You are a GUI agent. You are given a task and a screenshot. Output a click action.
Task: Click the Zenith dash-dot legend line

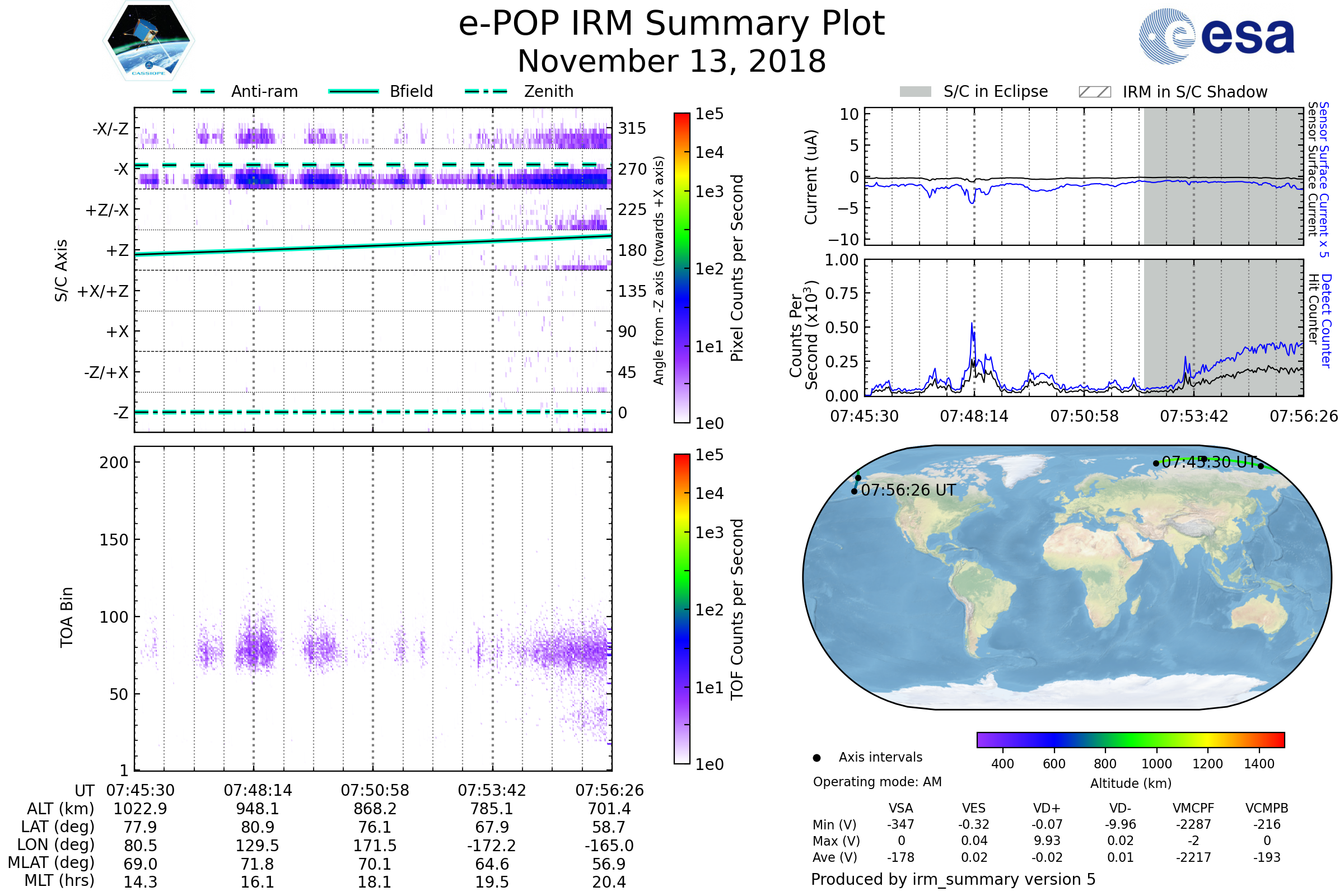click(486, 91)
